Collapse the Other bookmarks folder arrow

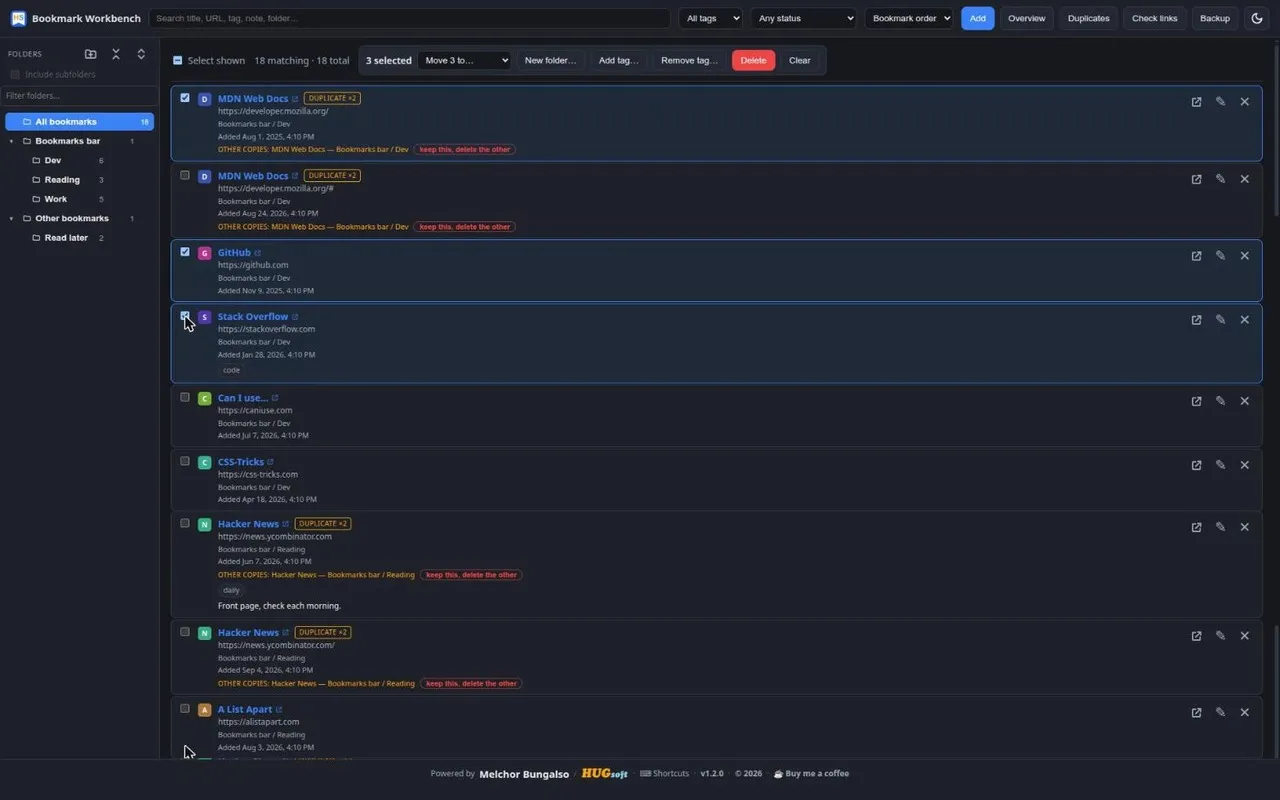[x=12, y=218]
